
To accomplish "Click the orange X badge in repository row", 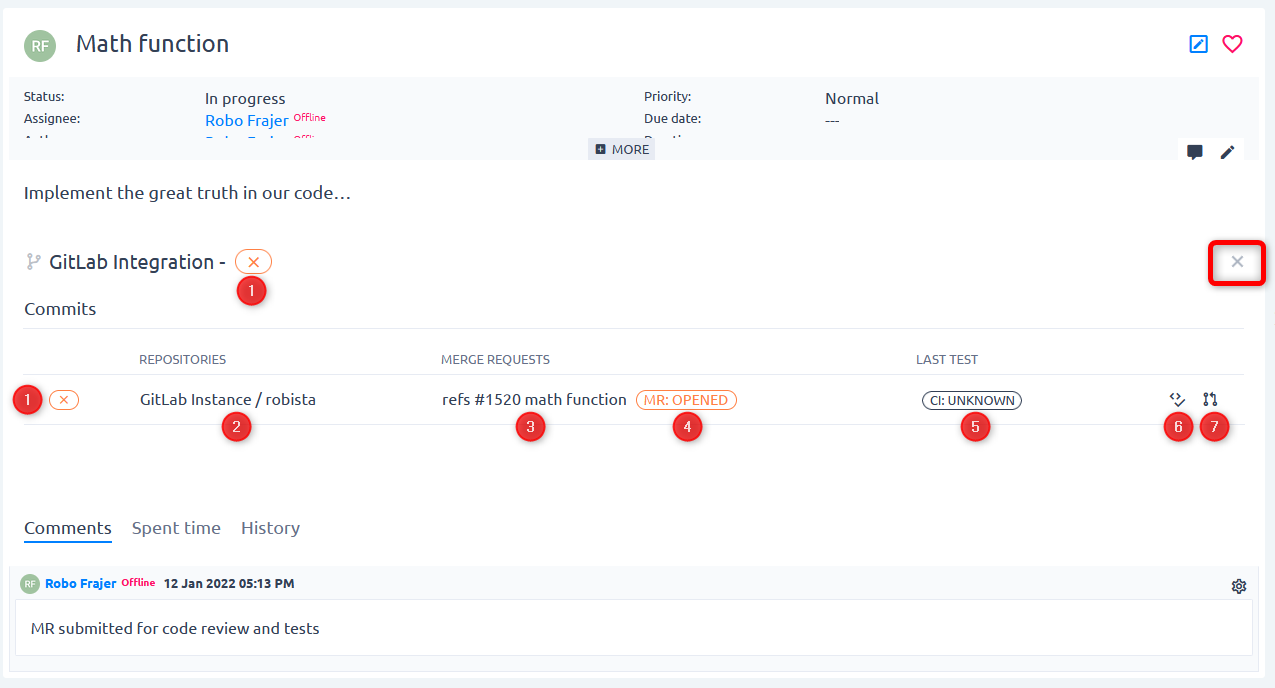I will (x=64, y=400).
